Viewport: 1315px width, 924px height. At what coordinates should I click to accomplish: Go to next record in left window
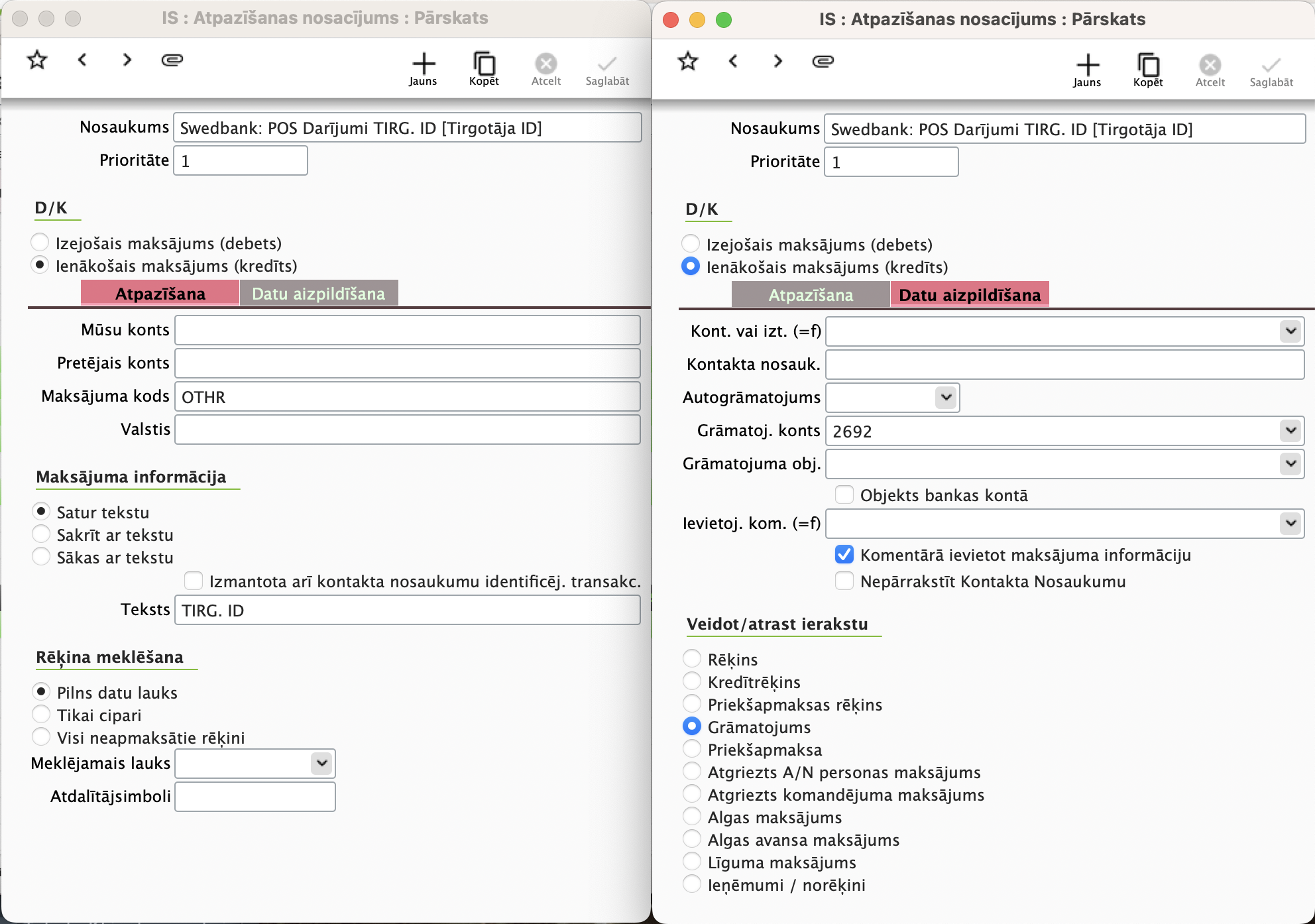(x=127, y=60)
